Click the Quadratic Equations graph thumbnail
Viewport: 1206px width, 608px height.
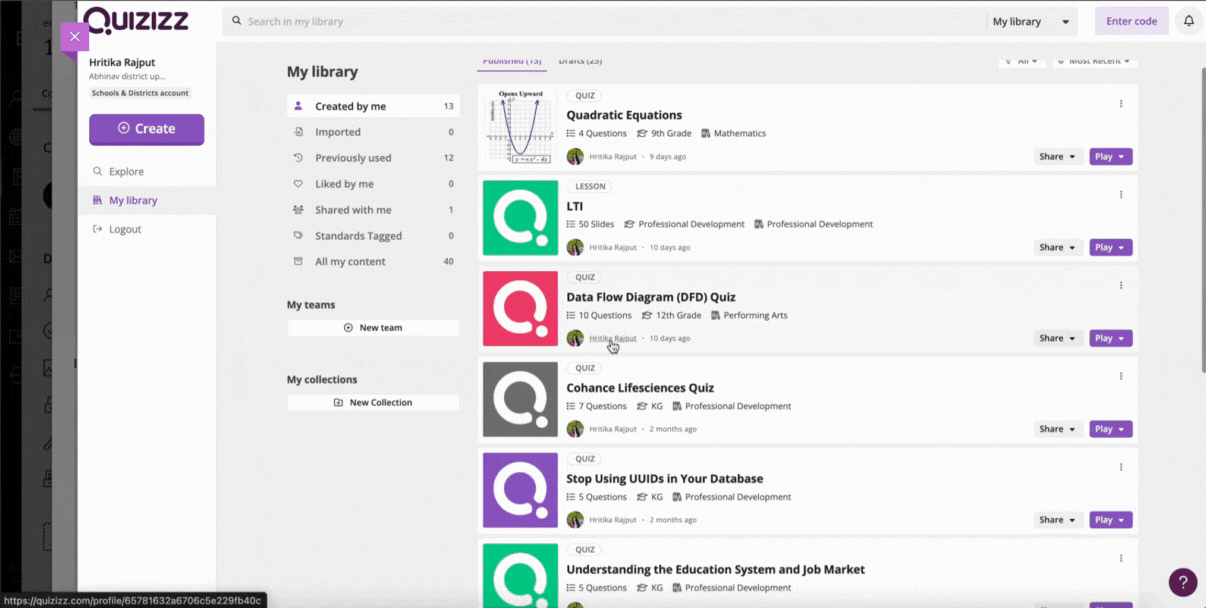pos(520,127)
